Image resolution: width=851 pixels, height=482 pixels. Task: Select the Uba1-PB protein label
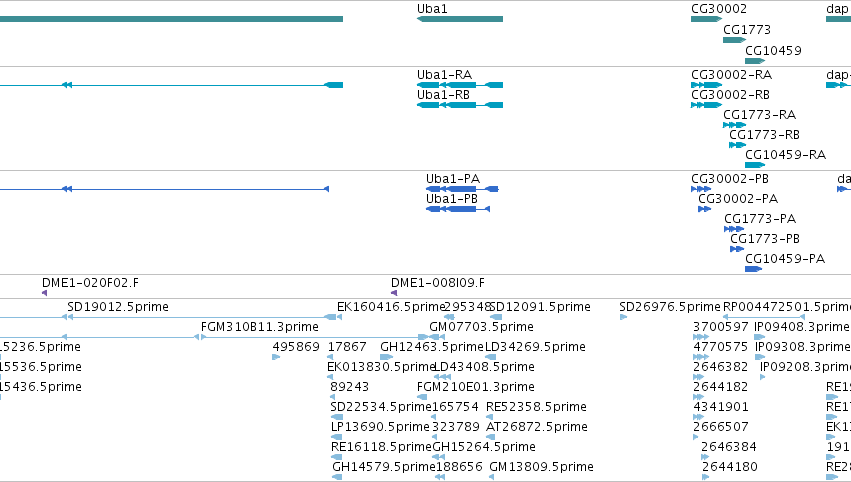[452, 199]
